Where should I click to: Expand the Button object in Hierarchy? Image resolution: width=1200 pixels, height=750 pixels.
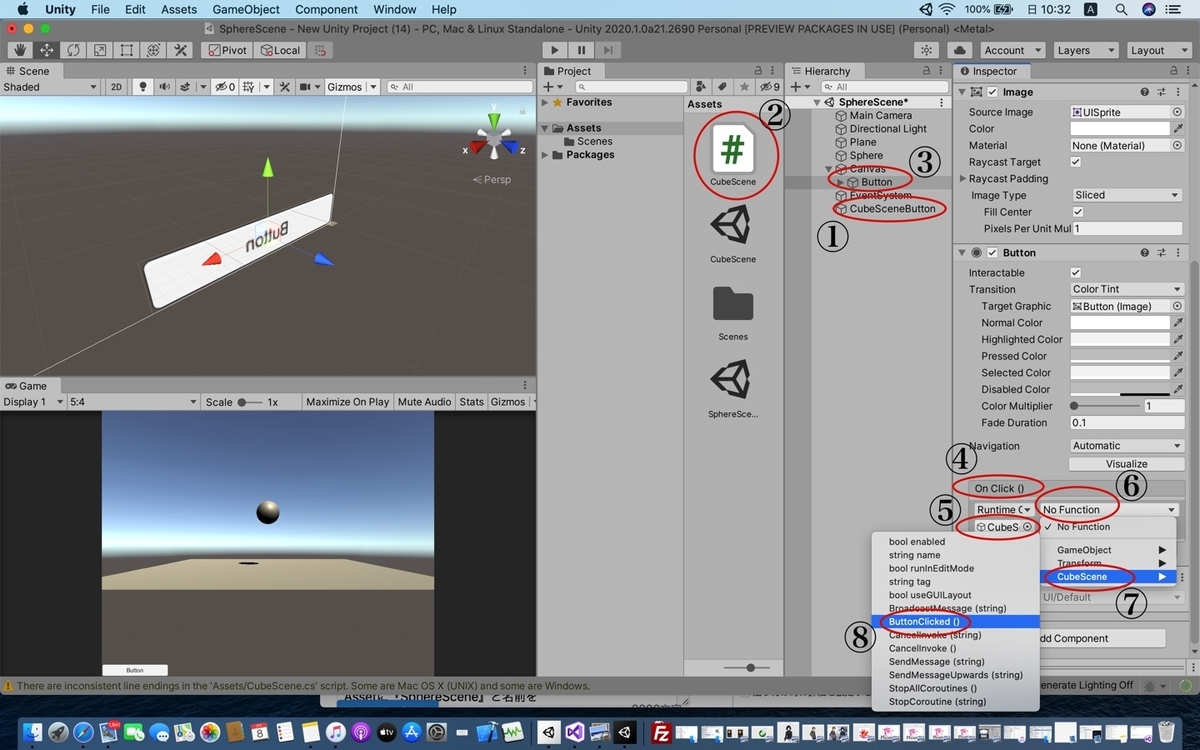click(840, 182)
